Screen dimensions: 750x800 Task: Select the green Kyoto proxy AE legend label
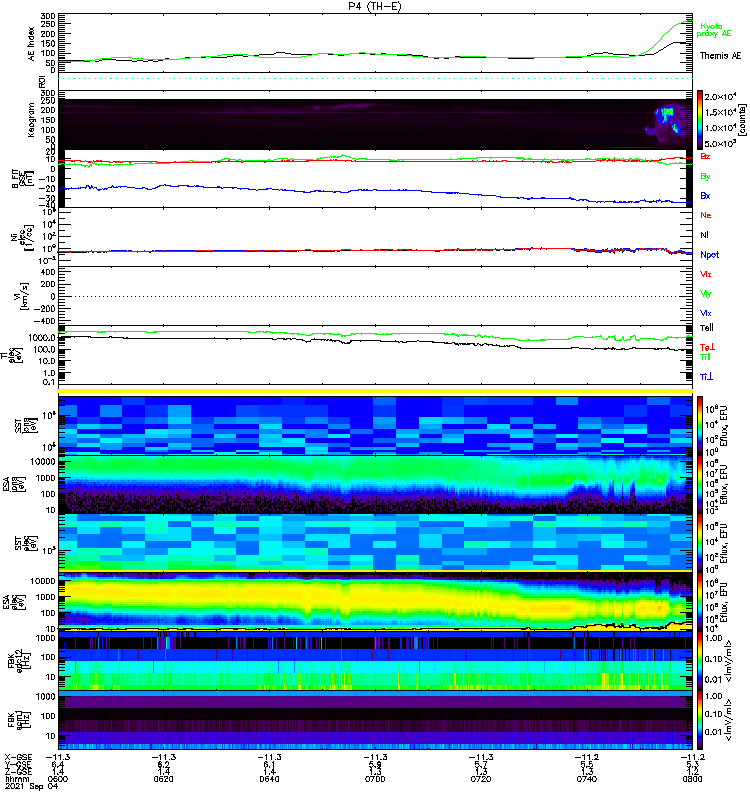[713, 30]
